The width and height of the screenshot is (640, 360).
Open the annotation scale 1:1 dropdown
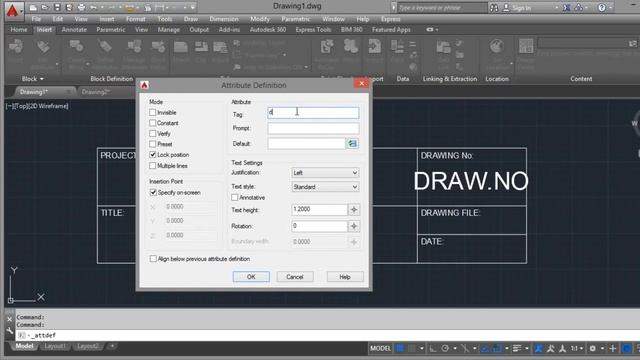(x=577, y=348)
